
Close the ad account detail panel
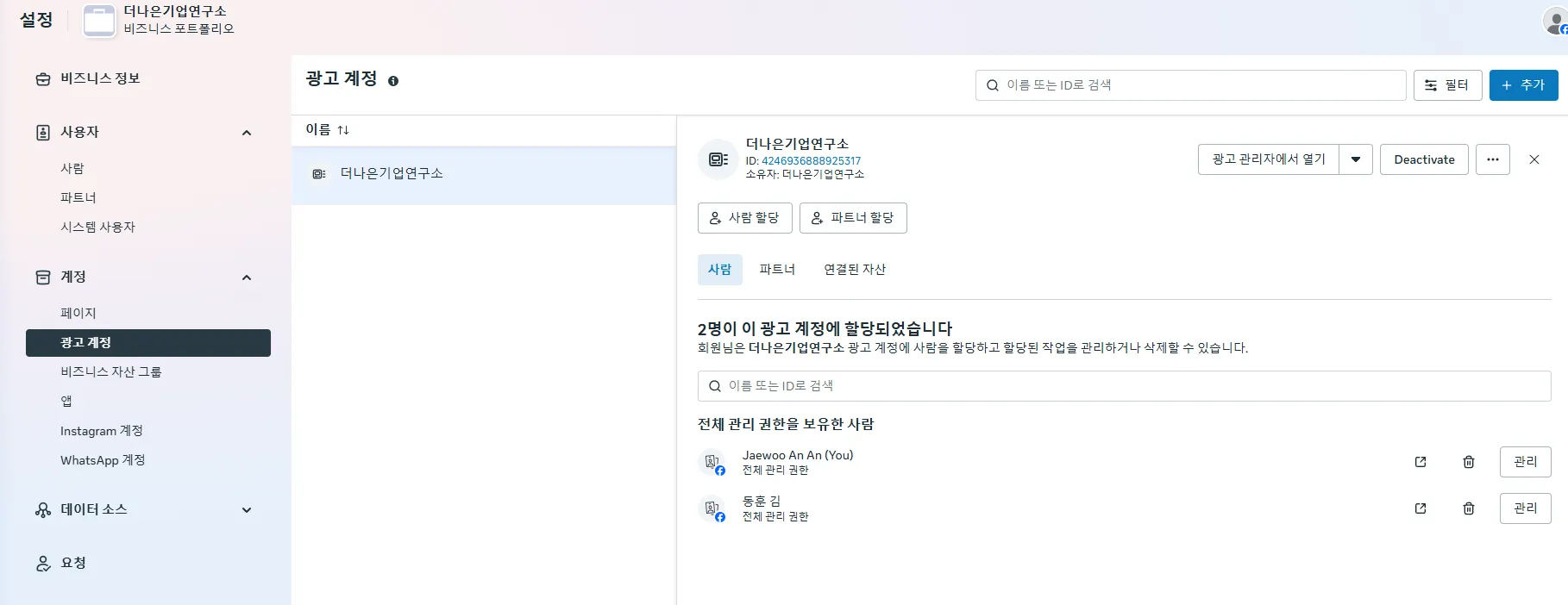pos(1534,159)
